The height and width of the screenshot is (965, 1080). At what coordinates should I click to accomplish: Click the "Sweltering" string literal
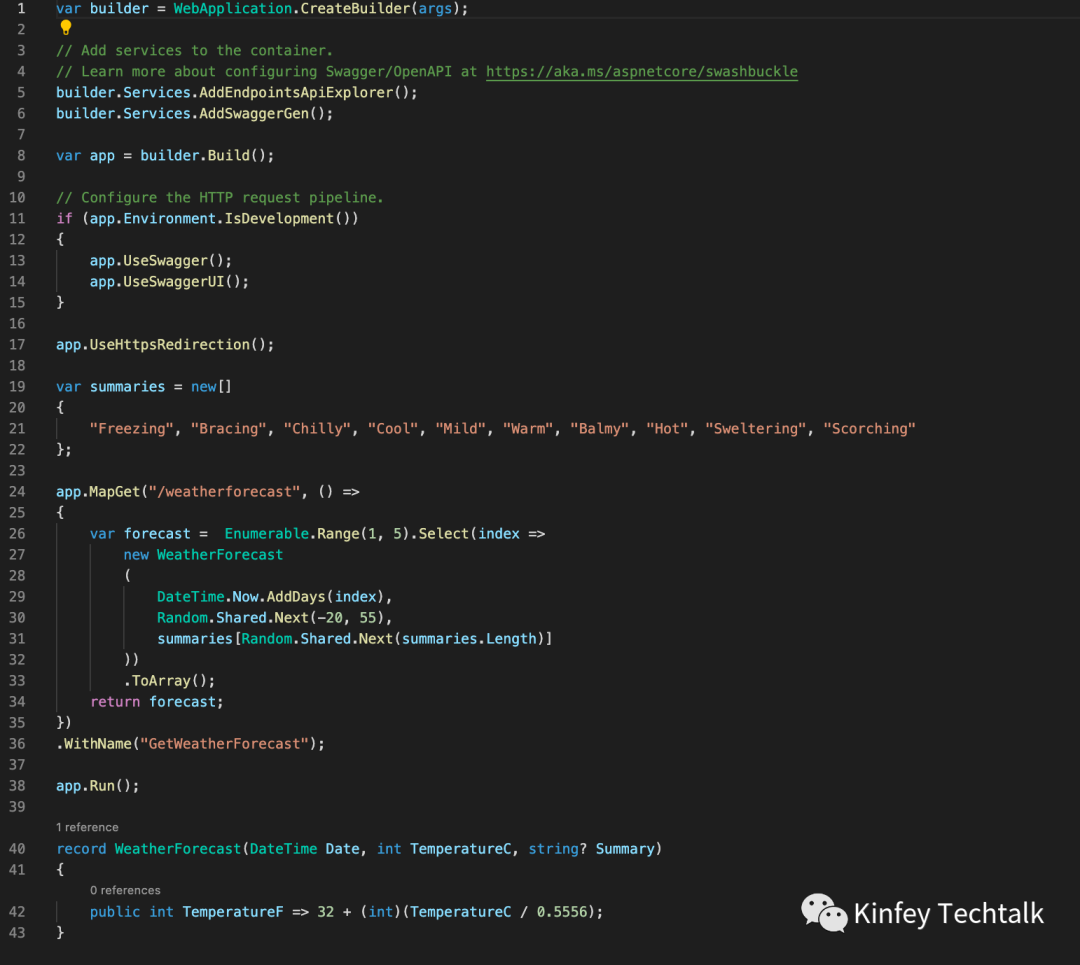coord(756,428)
